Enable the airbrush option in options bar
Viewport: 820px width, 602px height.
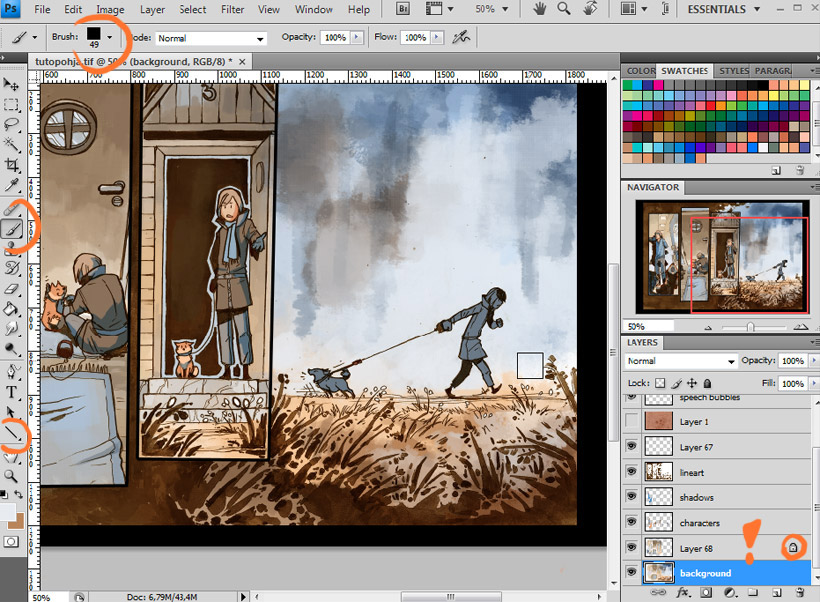pos(460,37)
